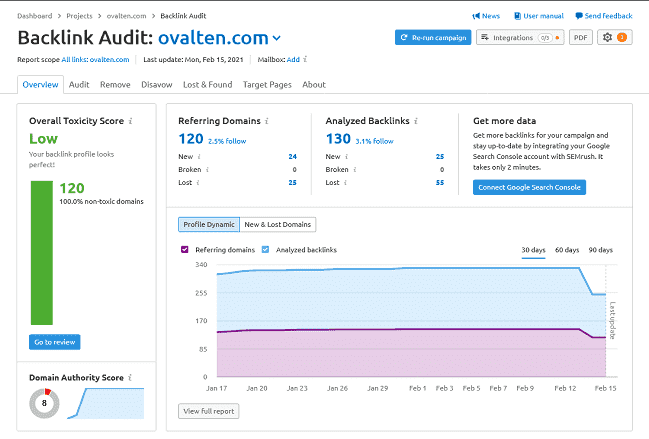Click info icon beside Analyzed Backlinks Broken

tap(355, 169)
